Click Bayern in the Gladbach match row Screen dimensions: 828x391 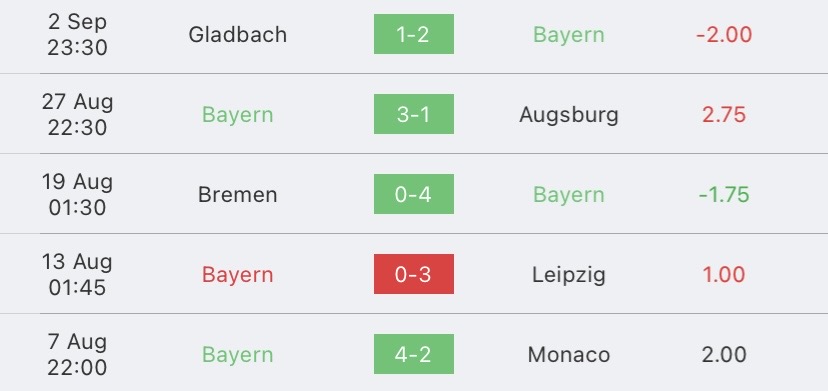click(x=569, y=35)
